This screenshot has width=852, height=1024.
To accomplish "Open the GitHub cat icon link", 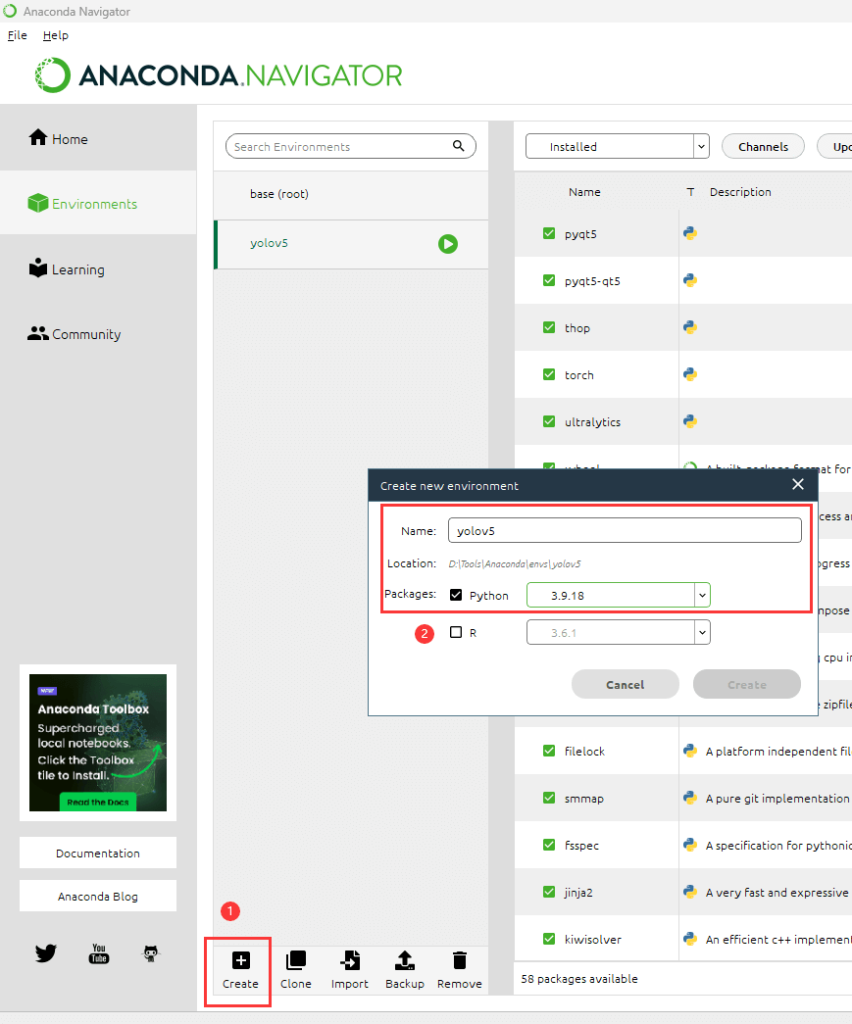I will (151, 953).
